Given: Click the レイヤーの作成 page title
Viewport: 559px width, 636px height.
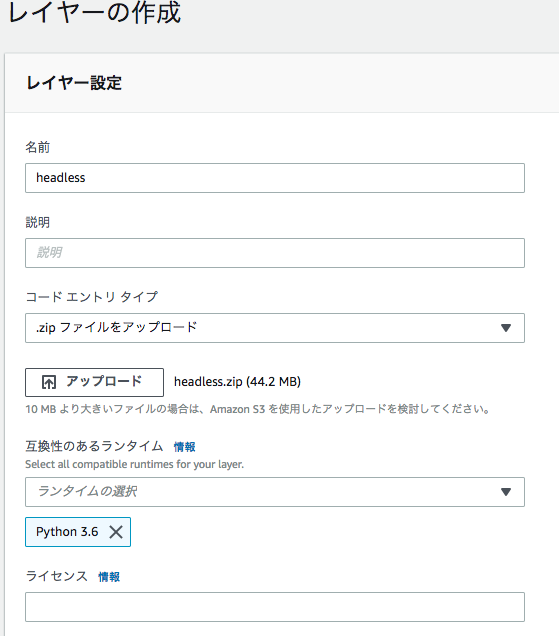Looking at the screenshot, I should (94, 12).
